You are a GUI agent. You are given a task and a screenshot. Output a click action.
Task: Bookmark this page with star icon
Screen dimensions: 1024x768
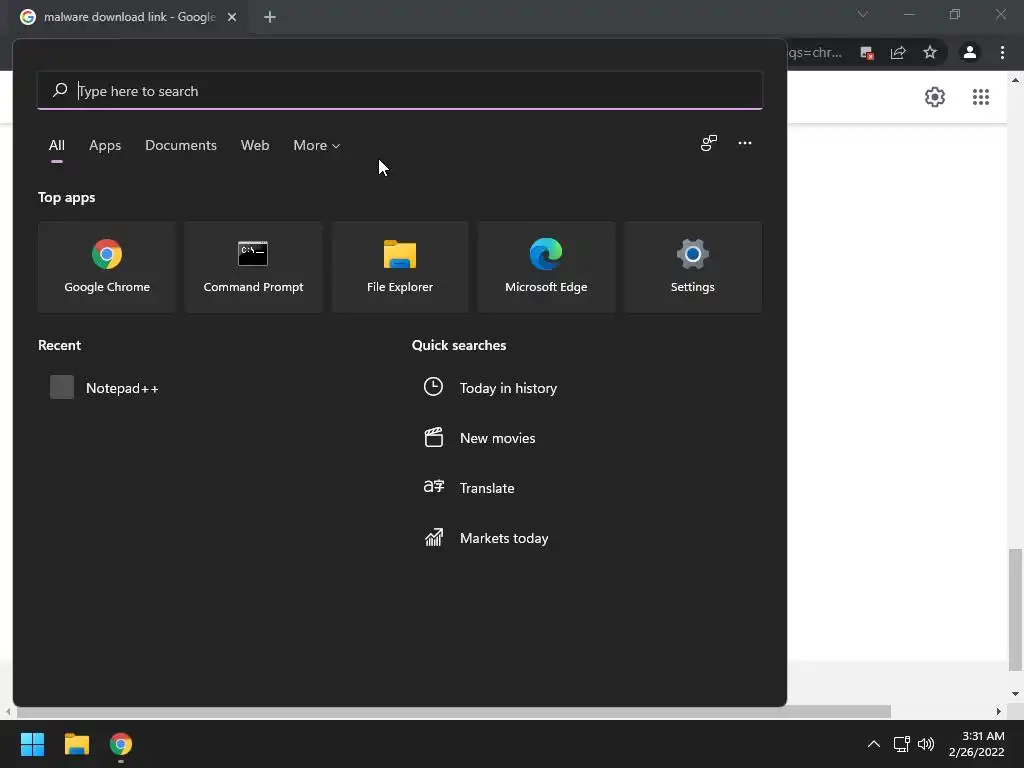tap(930, 52)
